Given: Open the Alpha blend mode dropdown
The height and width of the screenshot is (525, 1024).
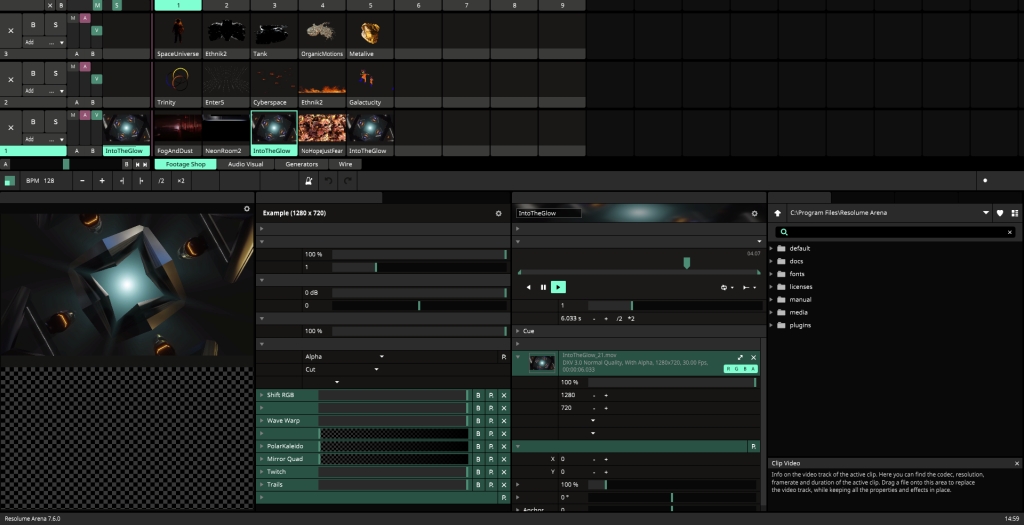Looking at the screenshot, I should coord(344,356).
